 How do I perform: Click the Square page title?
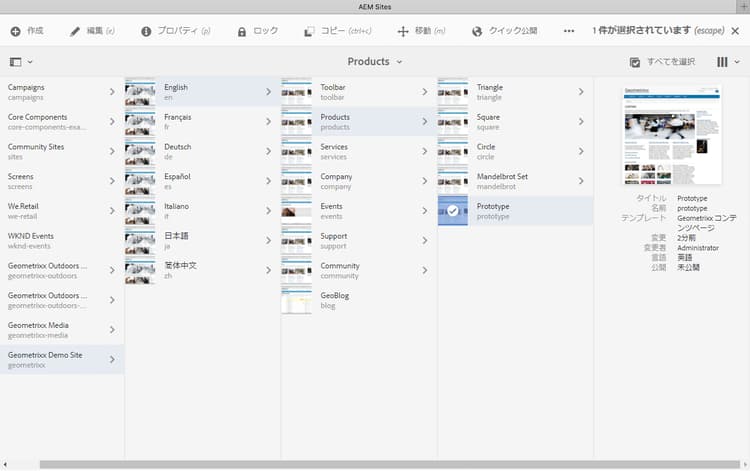coord(488,117)
